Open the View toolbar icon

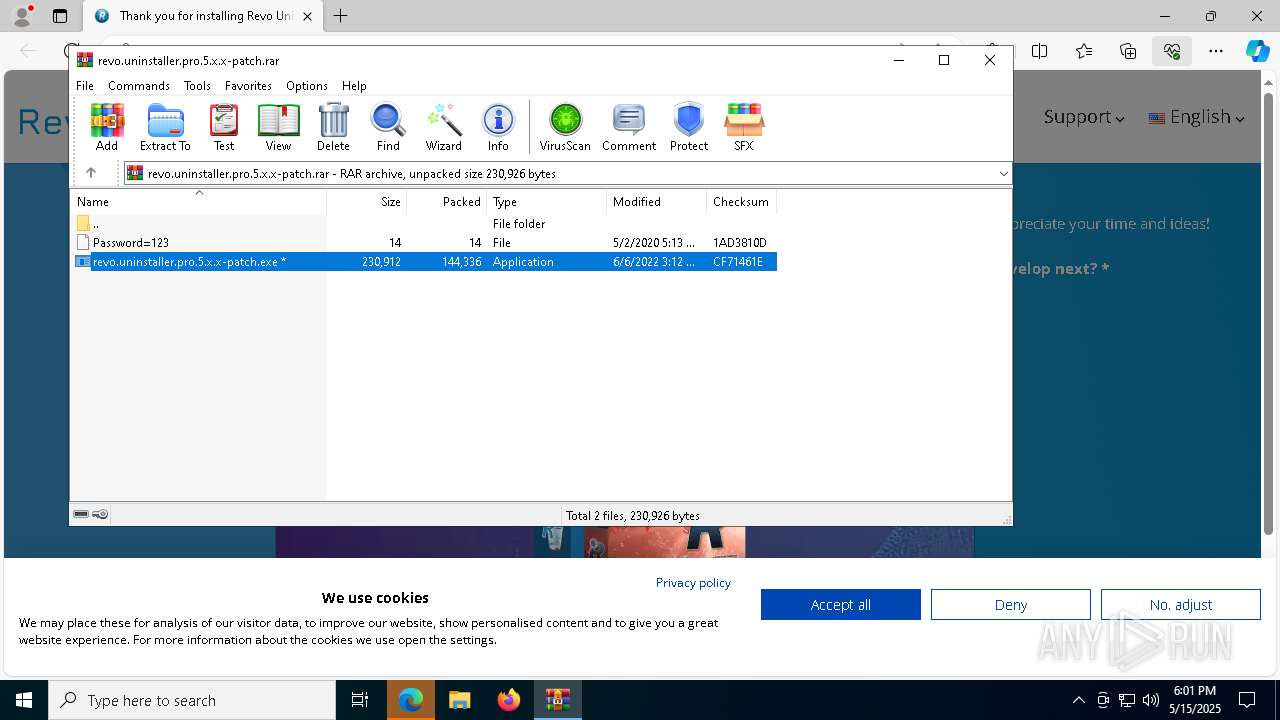pyautogui.click(x=278, y=127)
